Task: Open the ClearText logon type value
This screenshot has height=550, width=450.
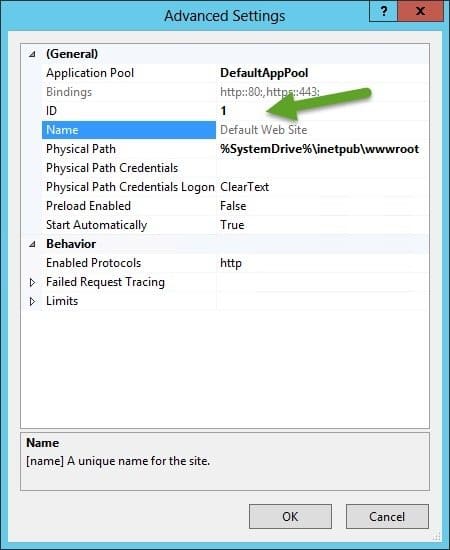Action: [x=323, y=187]
